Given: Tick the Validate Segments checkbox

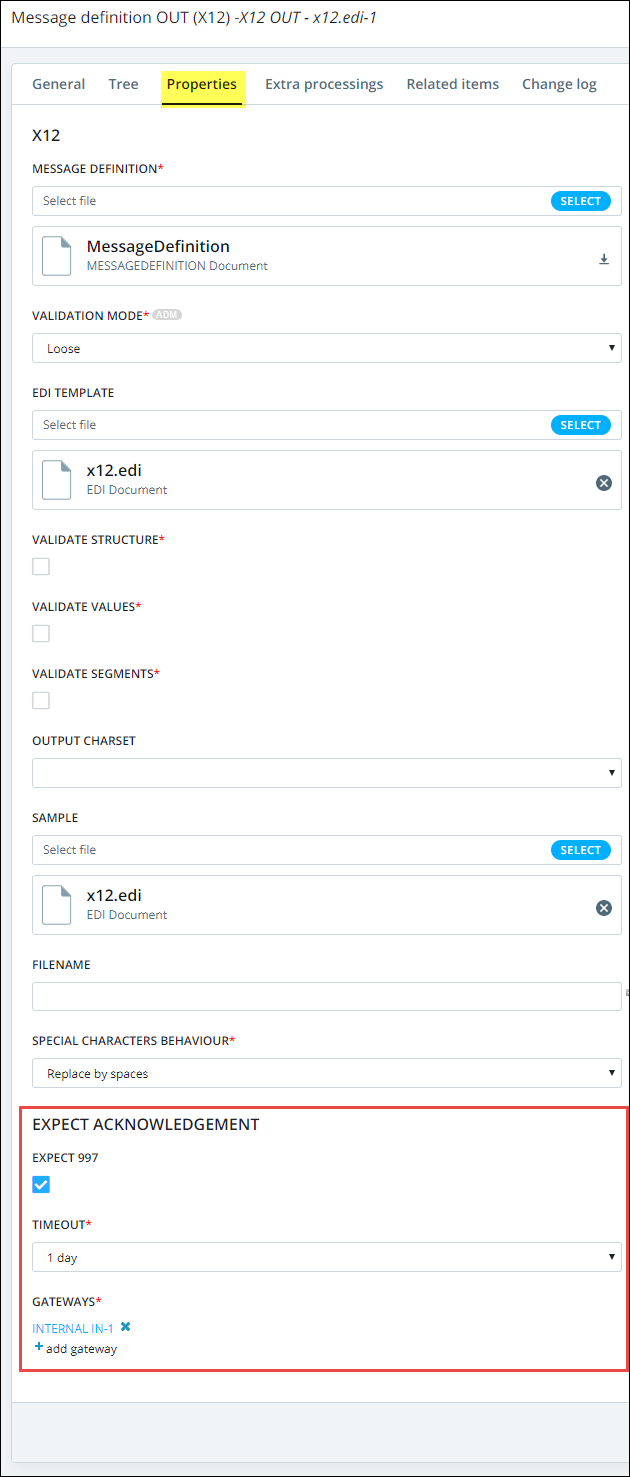Looking at the screenshot, I should tap(41, 701).
